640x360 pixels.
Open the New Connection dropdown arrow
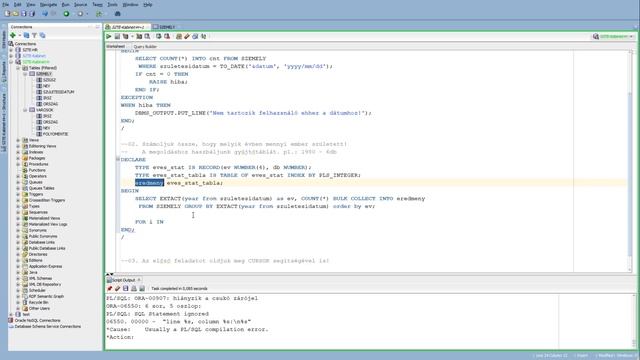19,36
